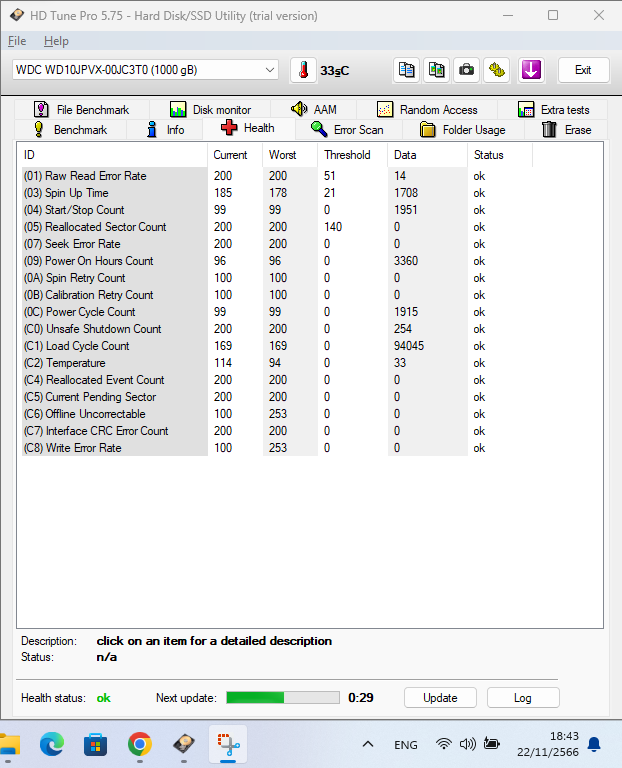Click the Update button
Viewport: 622px width, 768px height.
pyautogui.click(x=440, y=697)
